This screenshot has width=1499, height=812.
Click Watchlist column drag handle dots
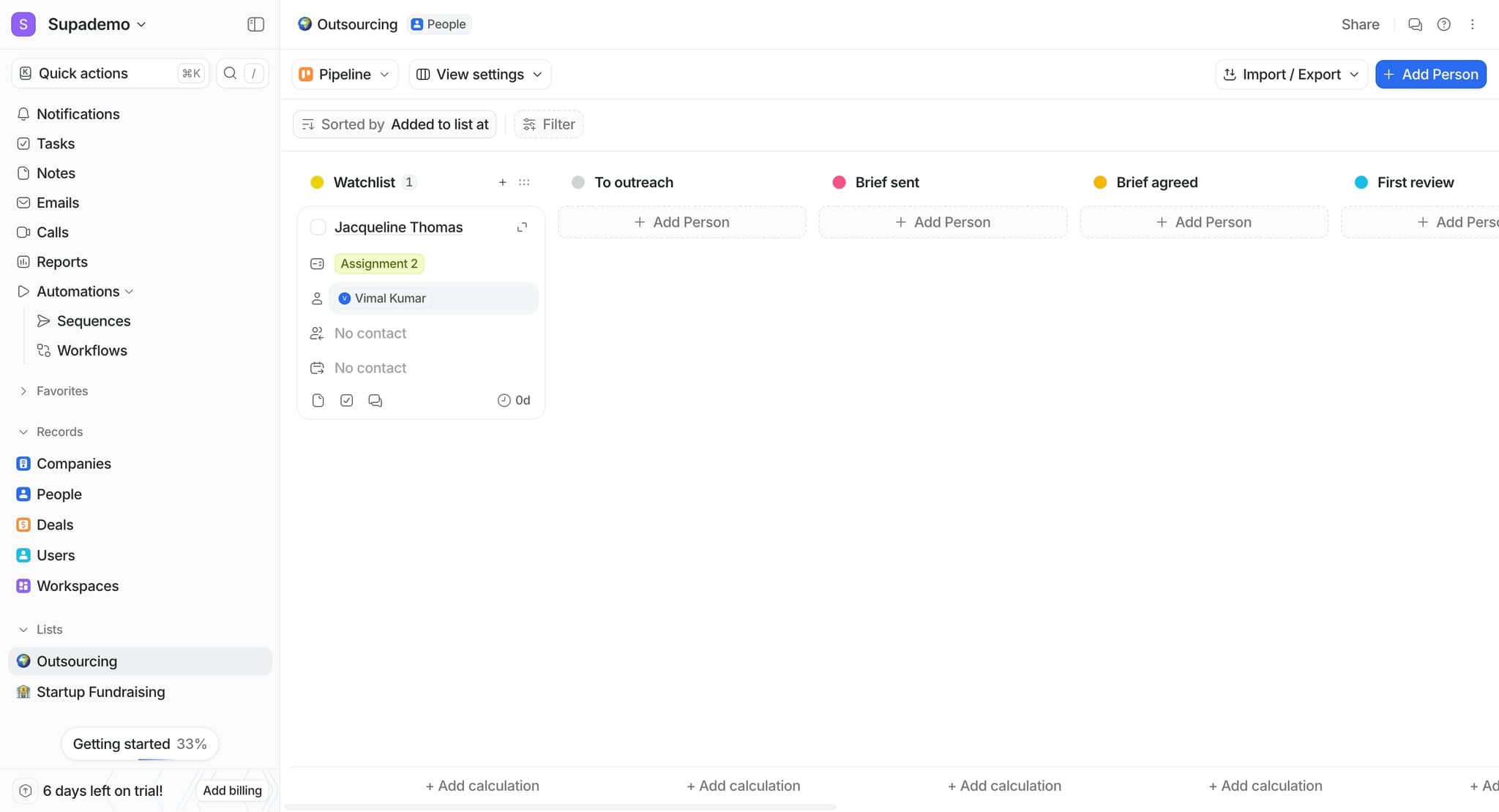(x=524, y=182)
